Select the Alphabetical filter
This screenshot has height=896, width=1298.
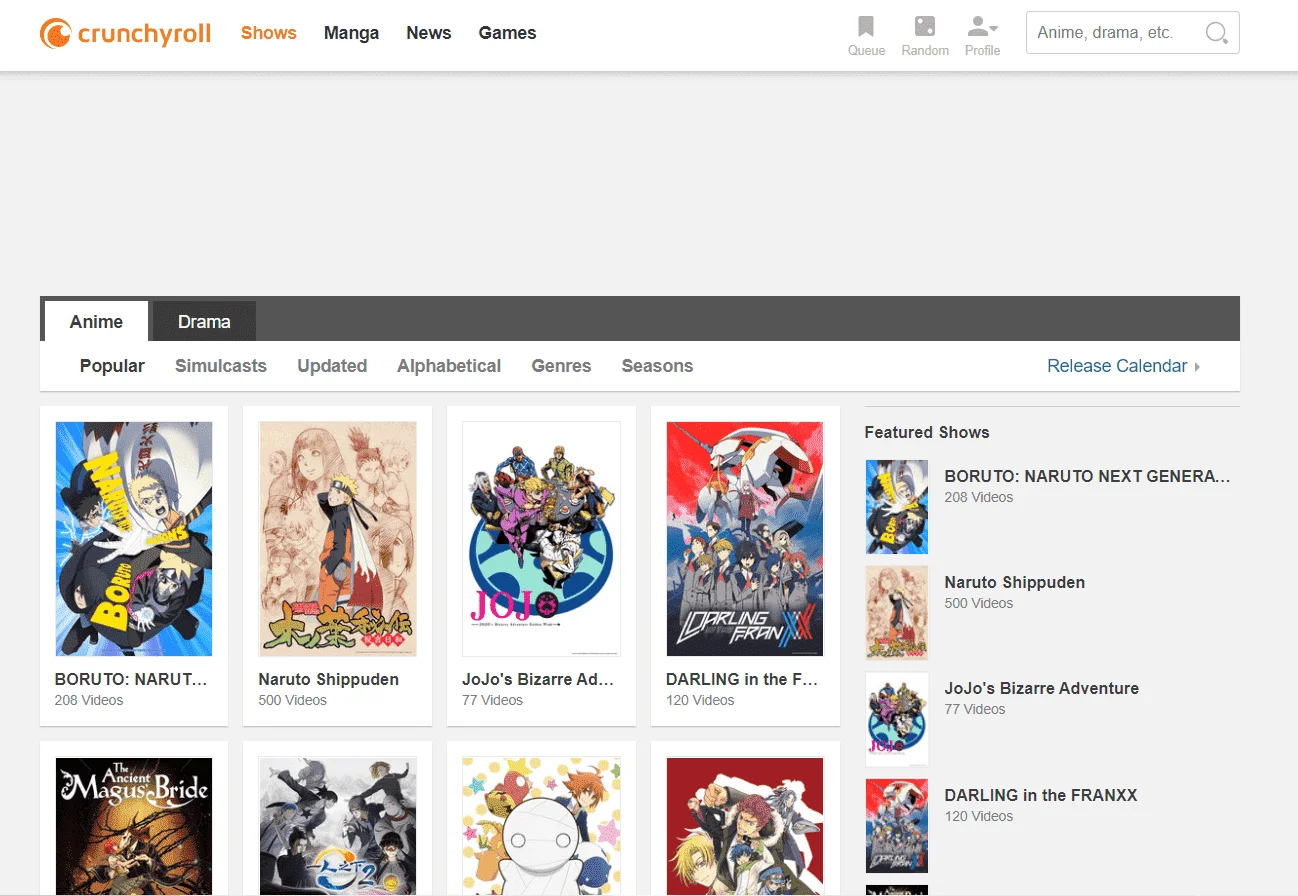[449, 366]
